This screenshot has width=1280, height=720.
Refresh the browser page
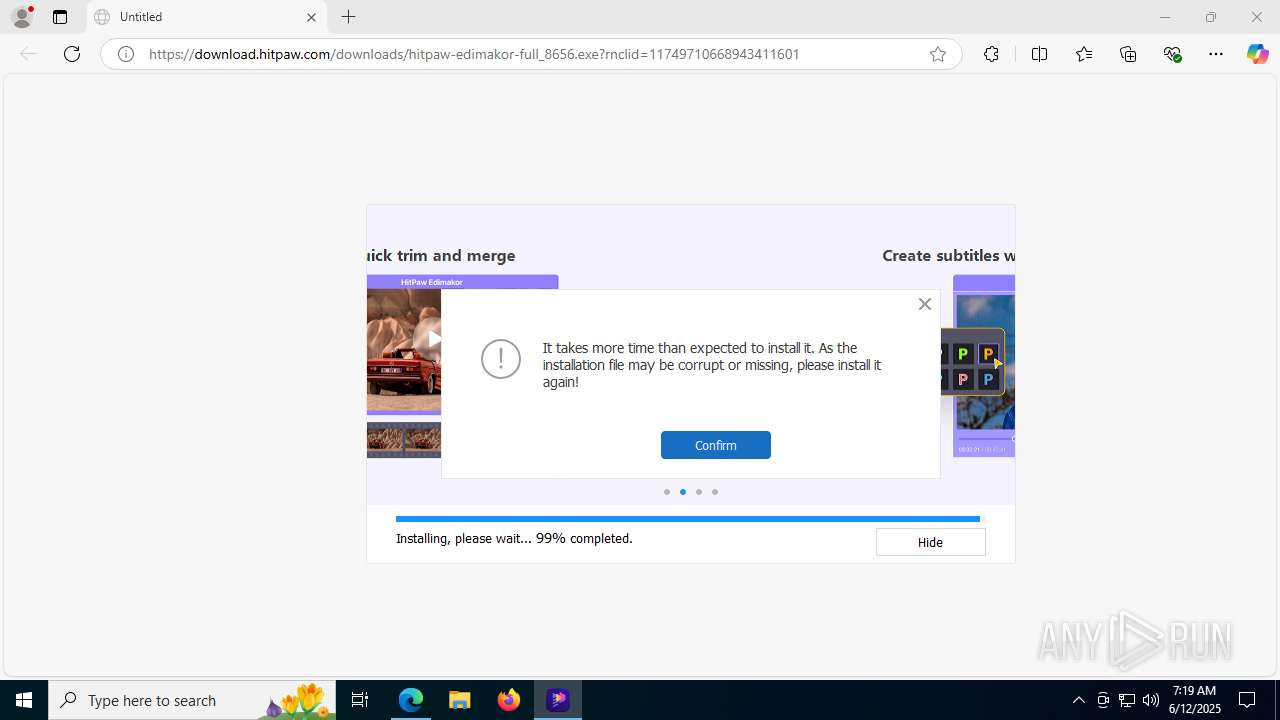click(x=72, y=54)
